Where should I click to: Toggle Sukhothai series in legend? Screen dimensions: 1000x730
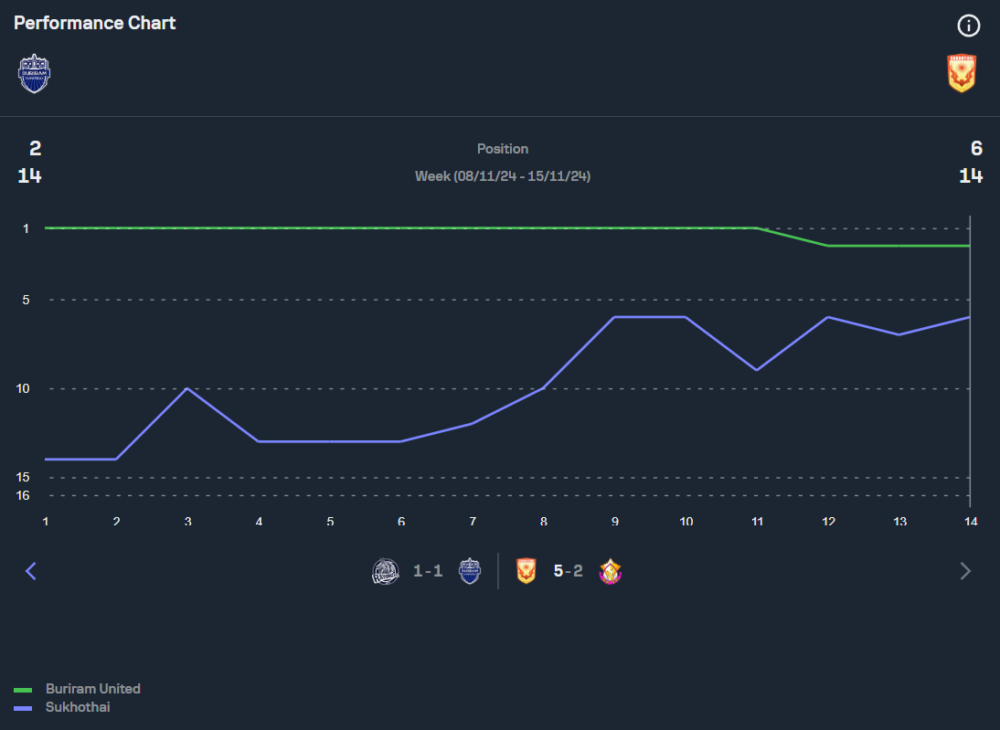click(78, 707)
